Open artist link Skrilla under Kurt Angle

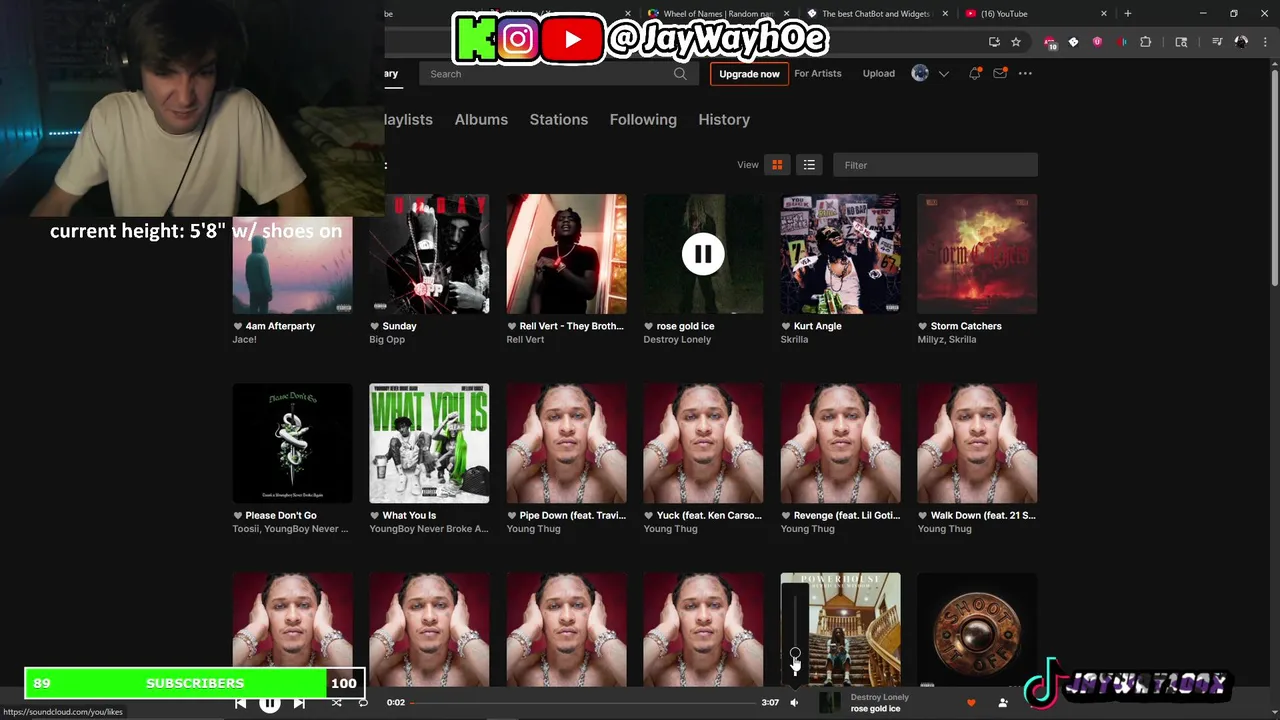click(794, 340)
